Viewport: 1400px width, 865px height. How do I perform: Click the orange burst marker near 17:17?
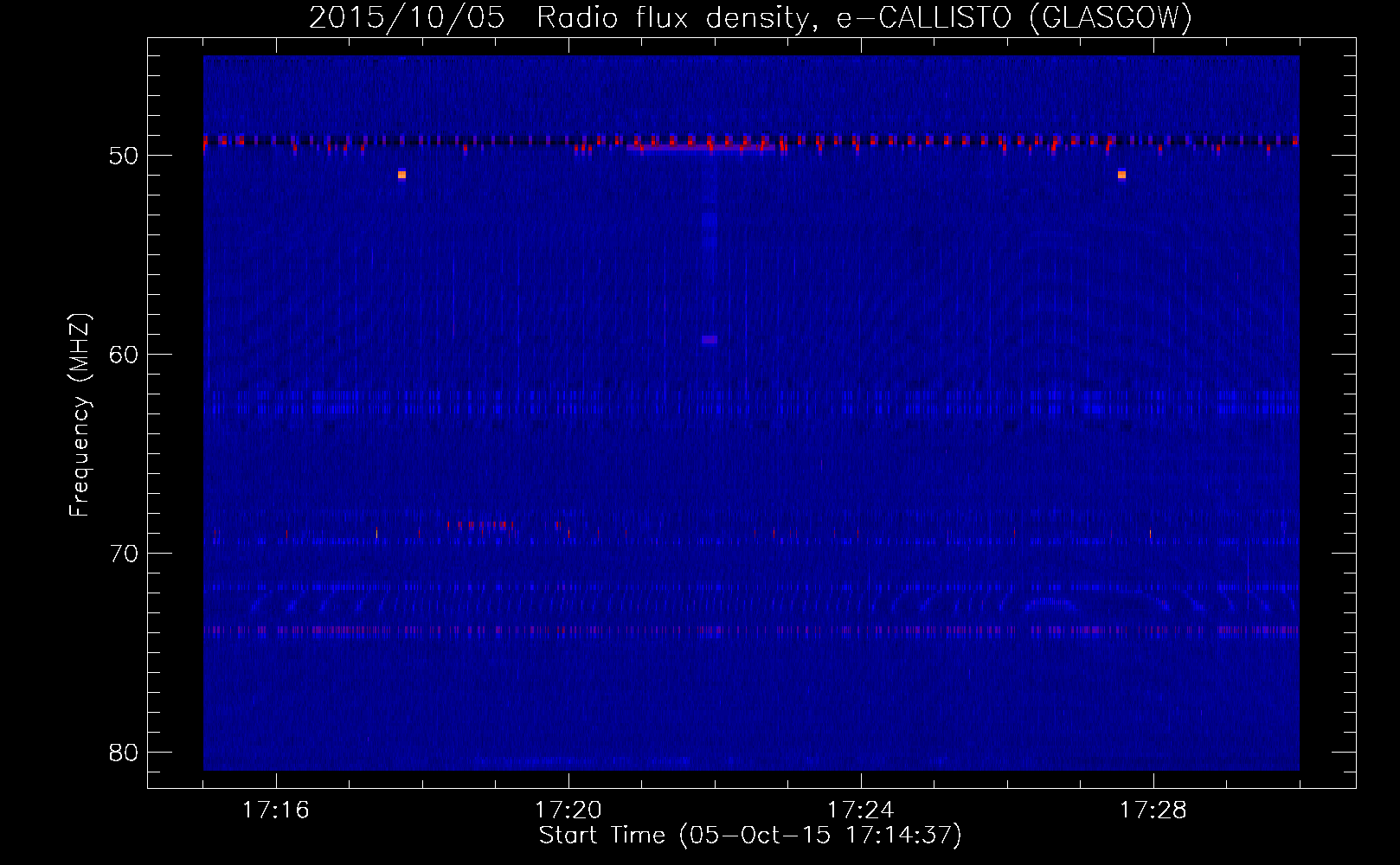click(x=401, y=175)
